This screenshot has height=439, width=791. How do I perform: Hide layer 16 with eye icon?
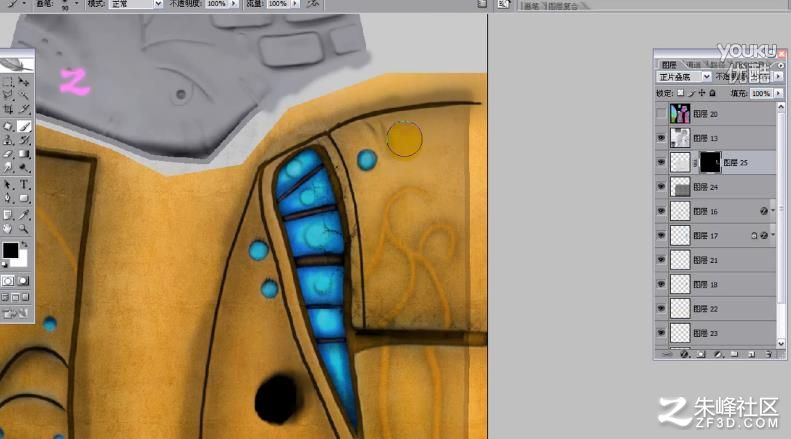click(x=661, y=211)
